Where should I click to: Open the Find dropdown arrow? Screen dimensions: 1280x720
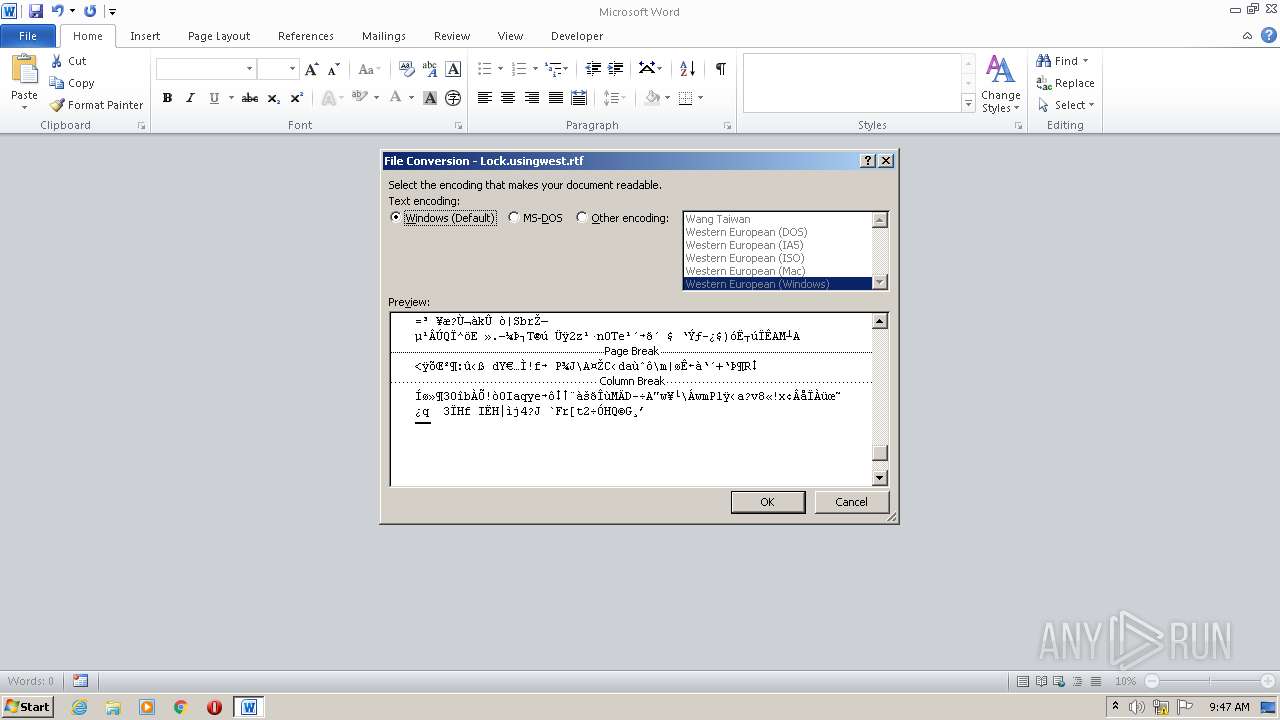pyautogui.click(x=1086, y=61)
